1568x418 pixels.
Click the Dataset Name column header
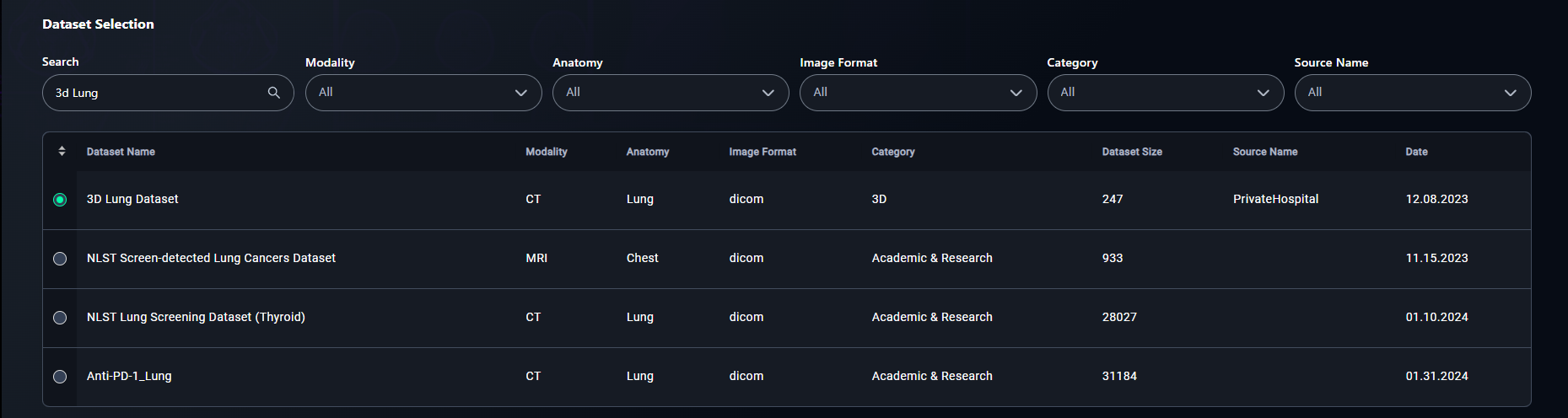click(x=121, y=152)
